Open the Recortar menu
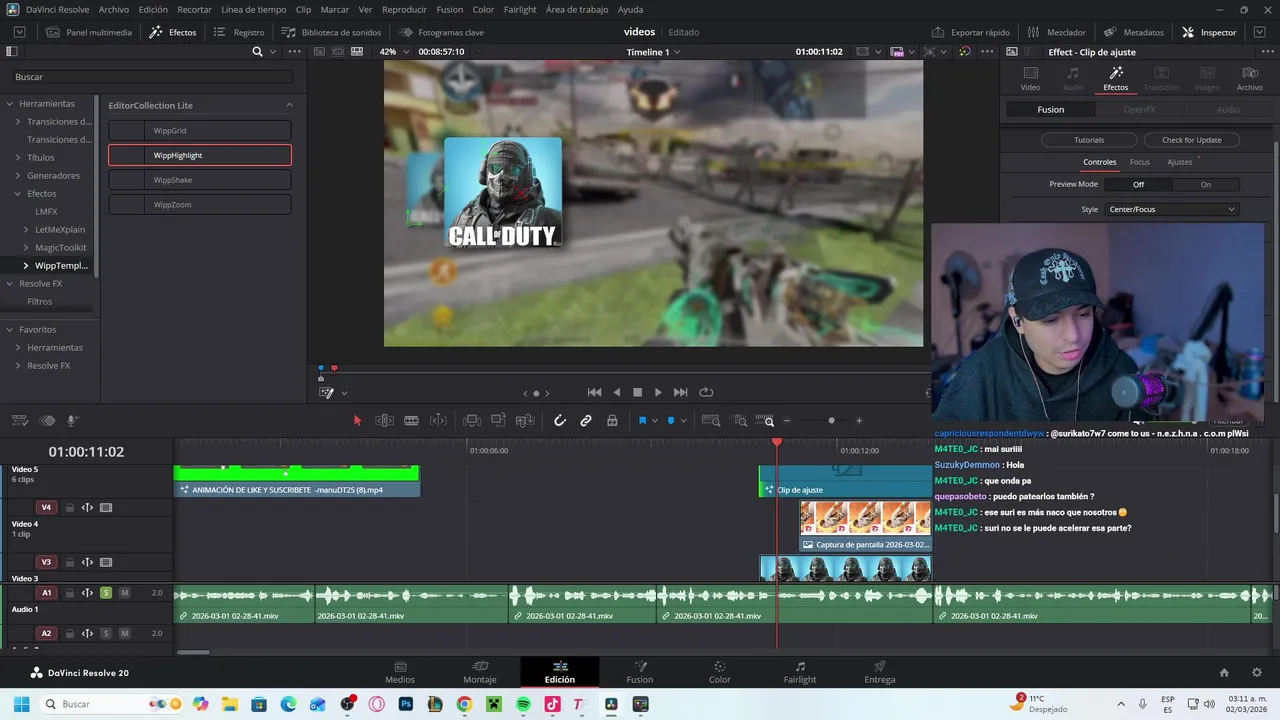This screenshot has height=720, width=1280. (194, 9)
